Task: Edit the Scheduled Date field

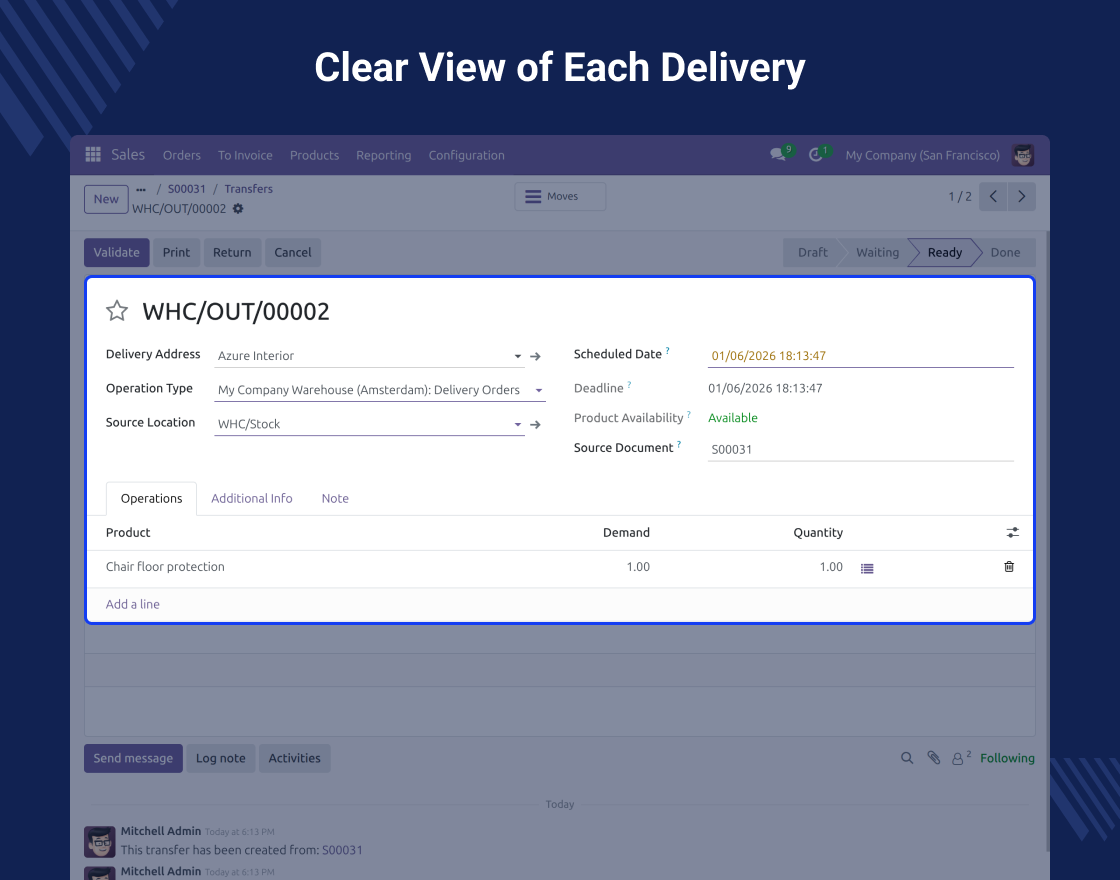Action: pos(861,356)
